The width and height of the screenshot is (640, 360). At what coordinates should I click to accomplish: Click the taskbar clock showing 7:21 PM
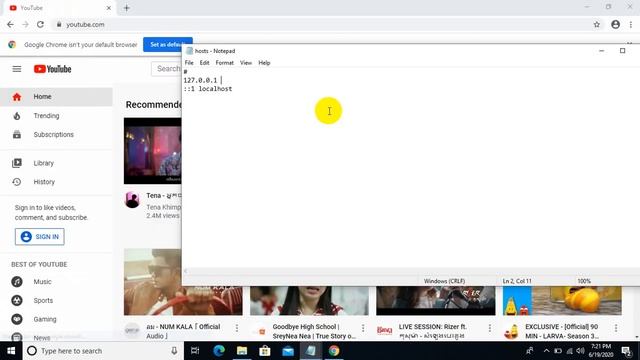pyautogui.click(x=601, y=351)
